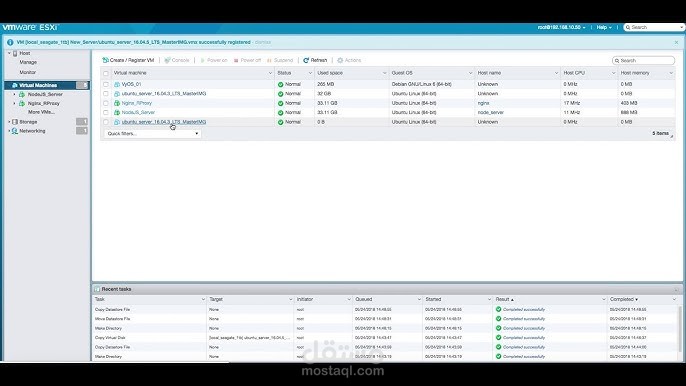The width and height of the screenshot is (686, 386).
Task: Click the Networking icon in the navigator
Action: point(15,131)
